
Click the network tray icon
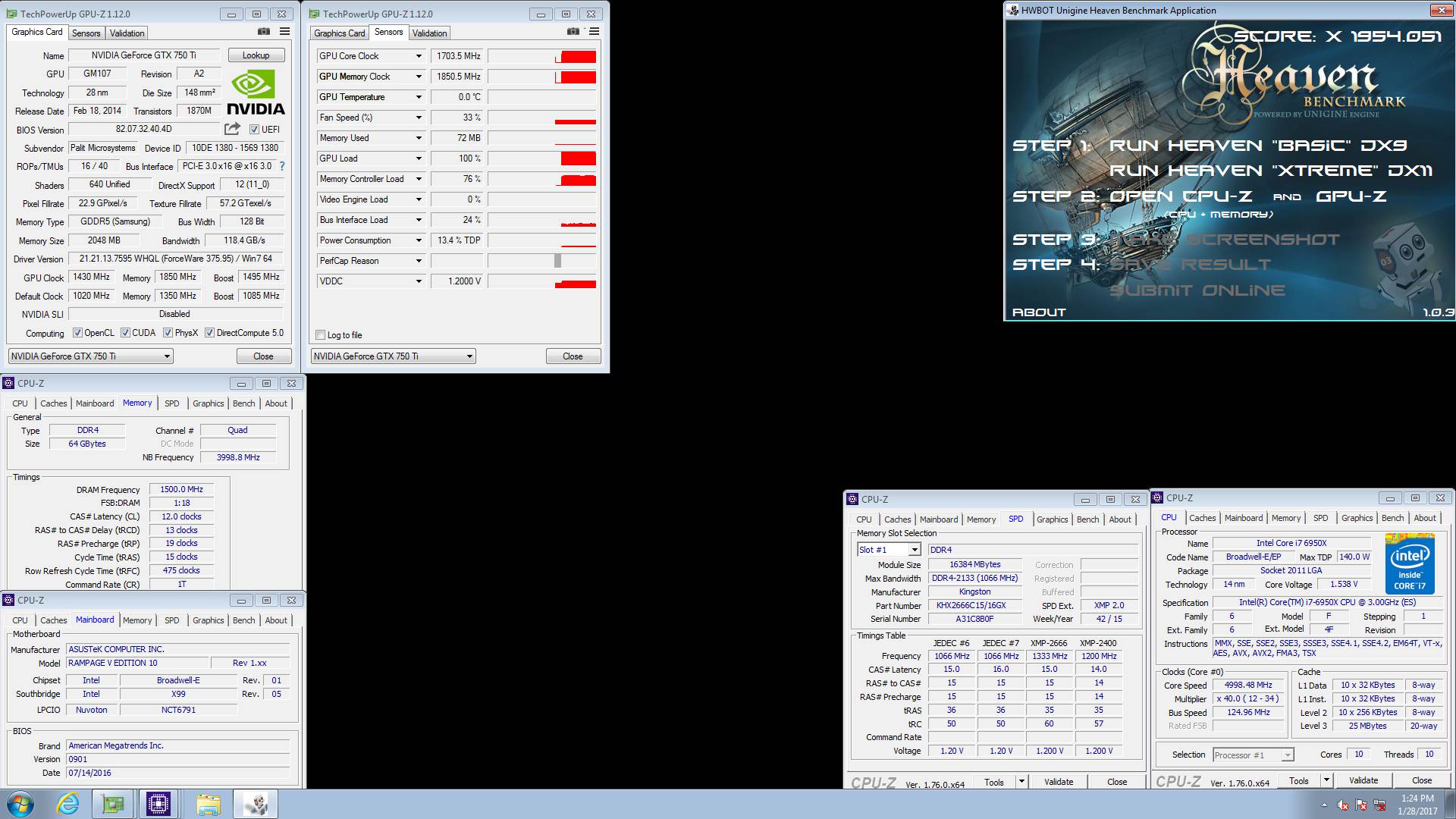(x=1379, y=805)
